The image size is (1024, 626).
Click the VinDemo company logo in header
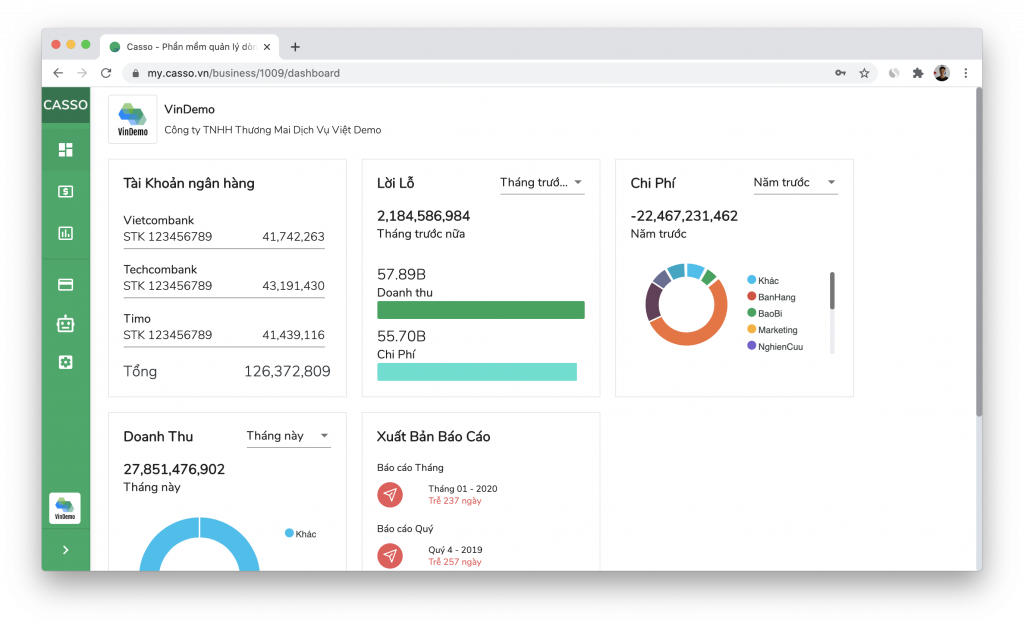click(133, 119)
